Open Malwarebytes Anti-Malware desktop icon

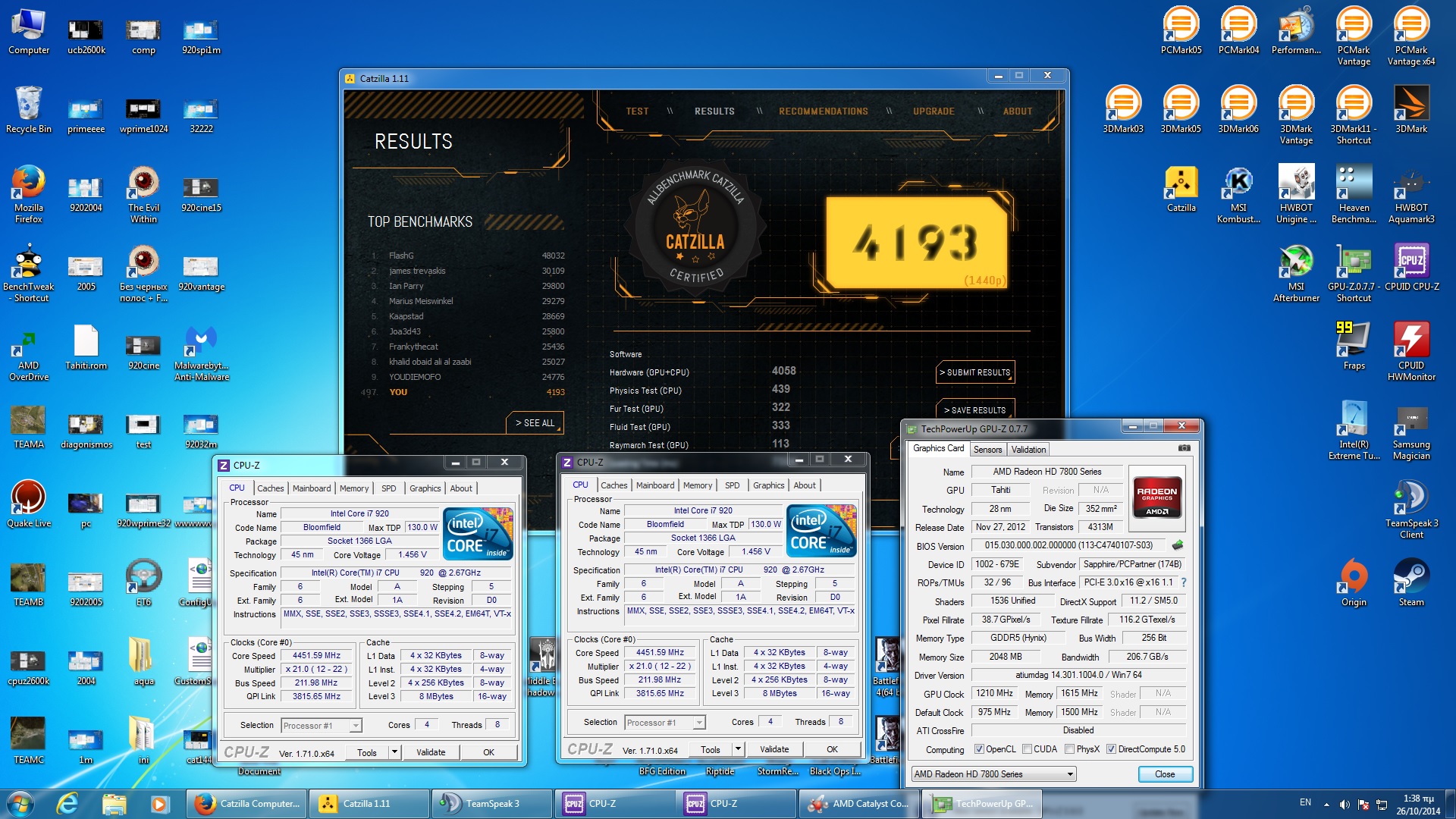tap(201, 353)
